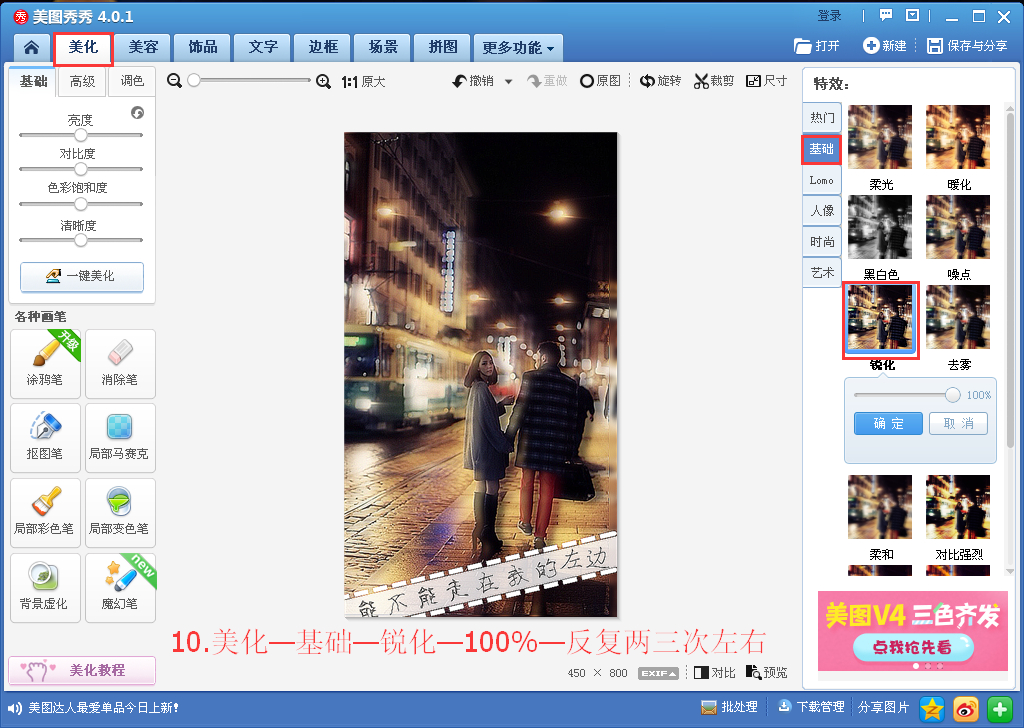The image size is (1024, 728).
Task: Toggle the 对比 compare view
Action: click(x=714, y=673)
